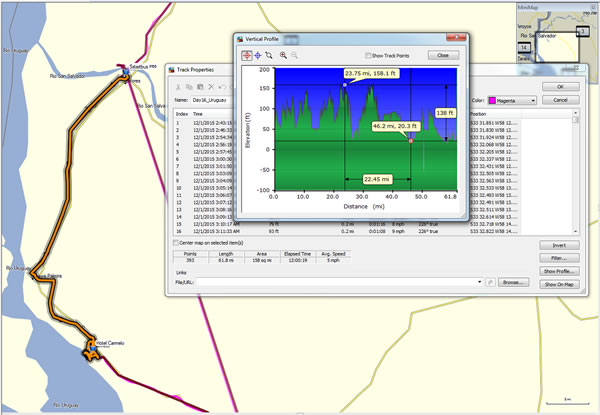Click Browse... for a link file
The image size is (600, 415).
point(514,282)
